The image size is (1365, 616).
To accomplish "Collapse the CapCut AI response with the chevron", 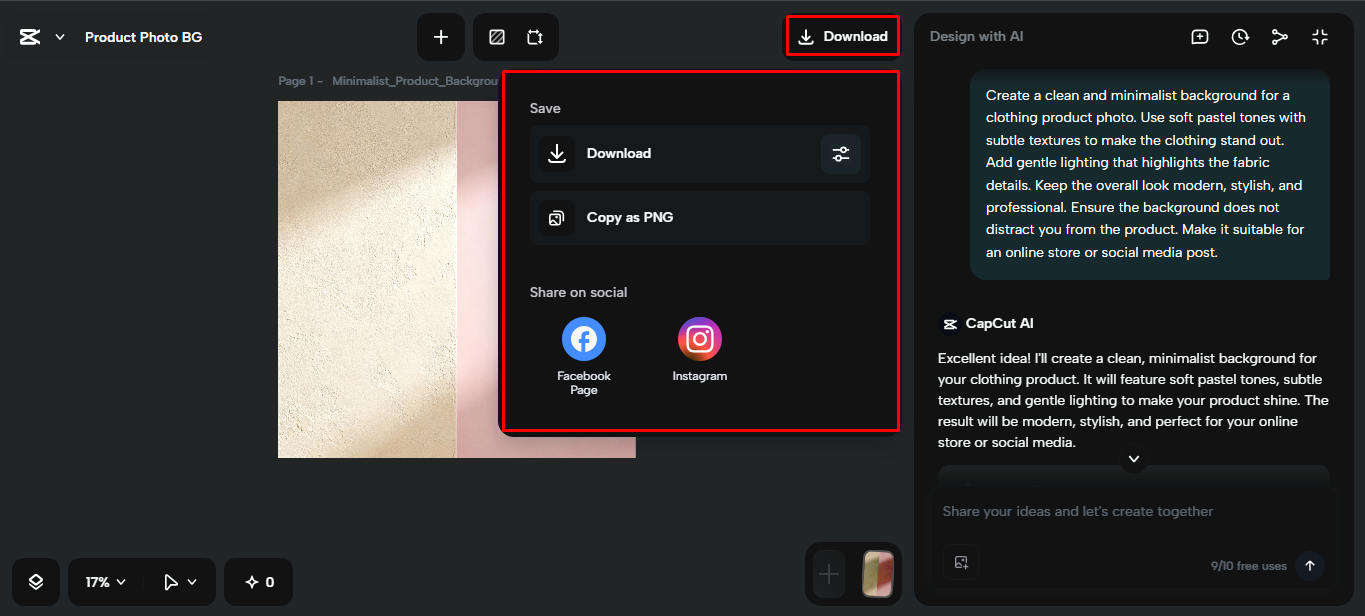I will (1133, 459).
